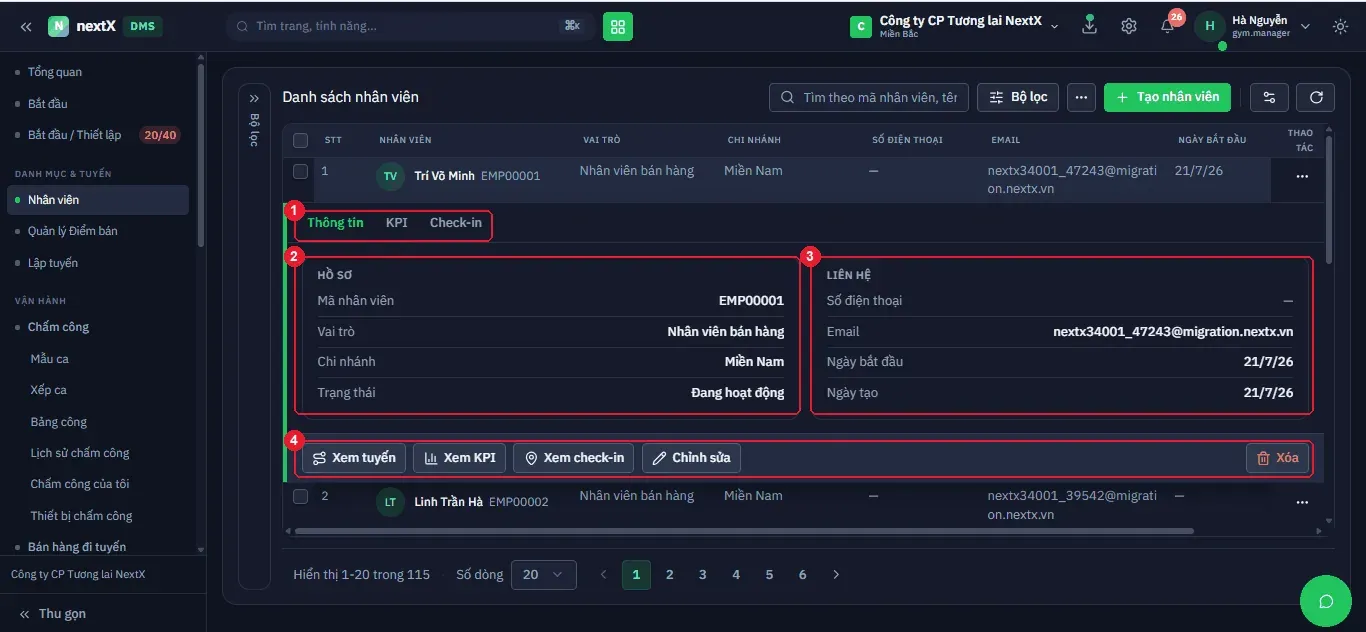Click the NHÂN VIÊN column header

pos(405,140)
